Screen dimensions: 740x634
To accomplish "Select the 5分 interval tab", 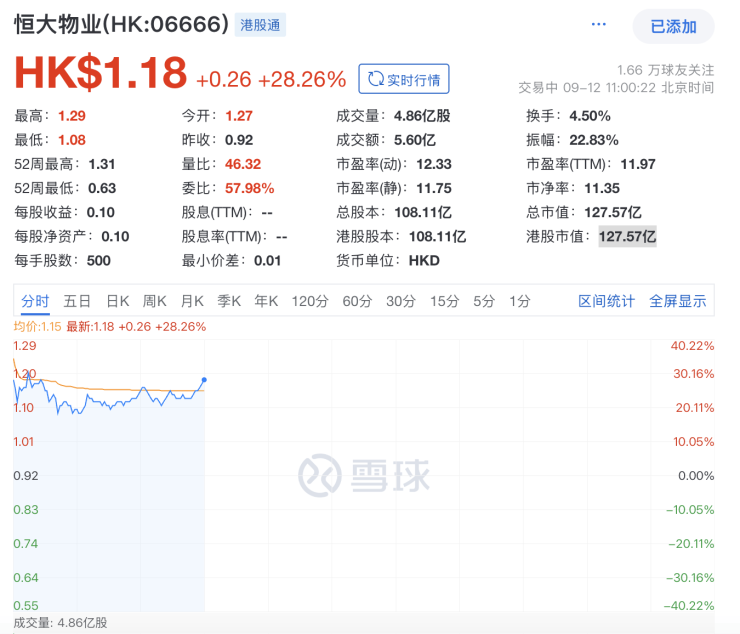I will click(x=484, y=301).
